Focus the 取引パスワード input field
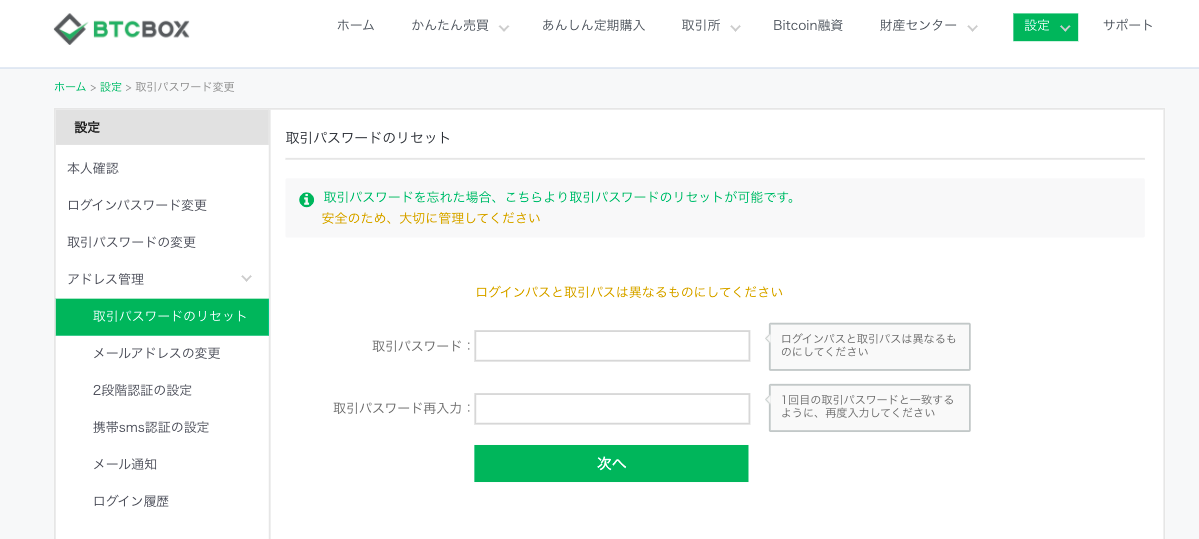This screenshot has height=539, width=1199. coord(612,346)
